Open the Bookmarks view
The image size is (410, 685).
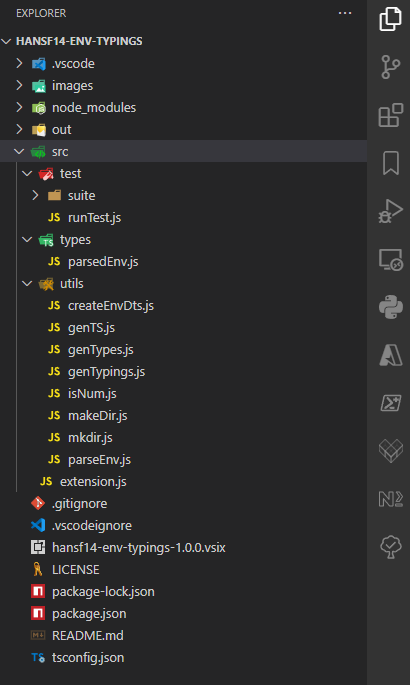pyautogui.click(x=390, y=163)
